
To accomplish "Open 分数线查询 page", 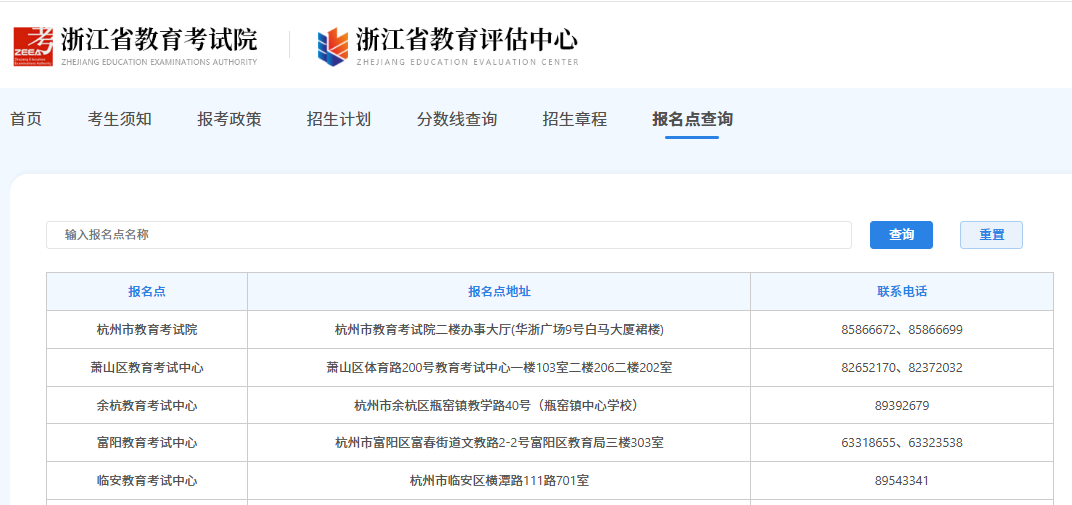I will (457, 120).
